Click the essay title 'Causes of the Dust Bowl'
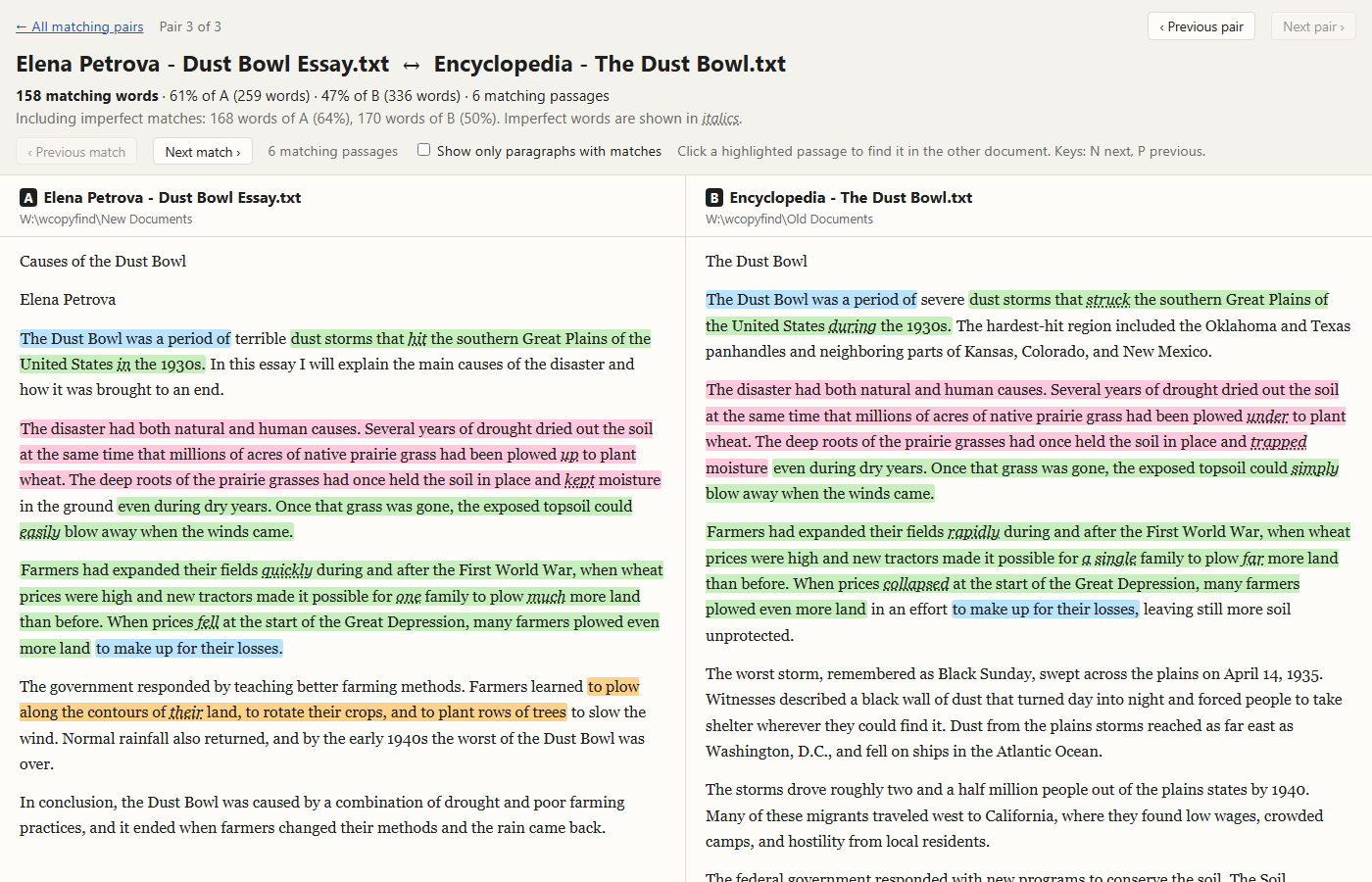1372x882 pixels. 103,262
